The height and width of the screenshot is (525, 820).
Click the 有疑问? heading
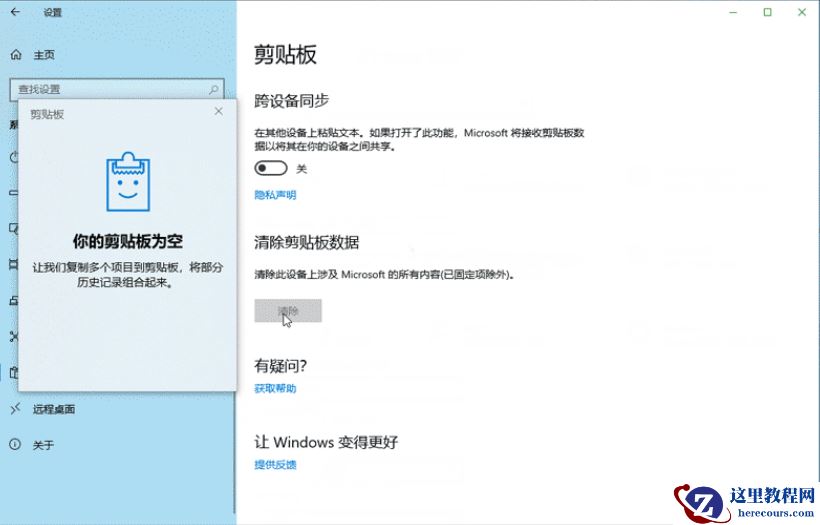click(x=280, y=366)
